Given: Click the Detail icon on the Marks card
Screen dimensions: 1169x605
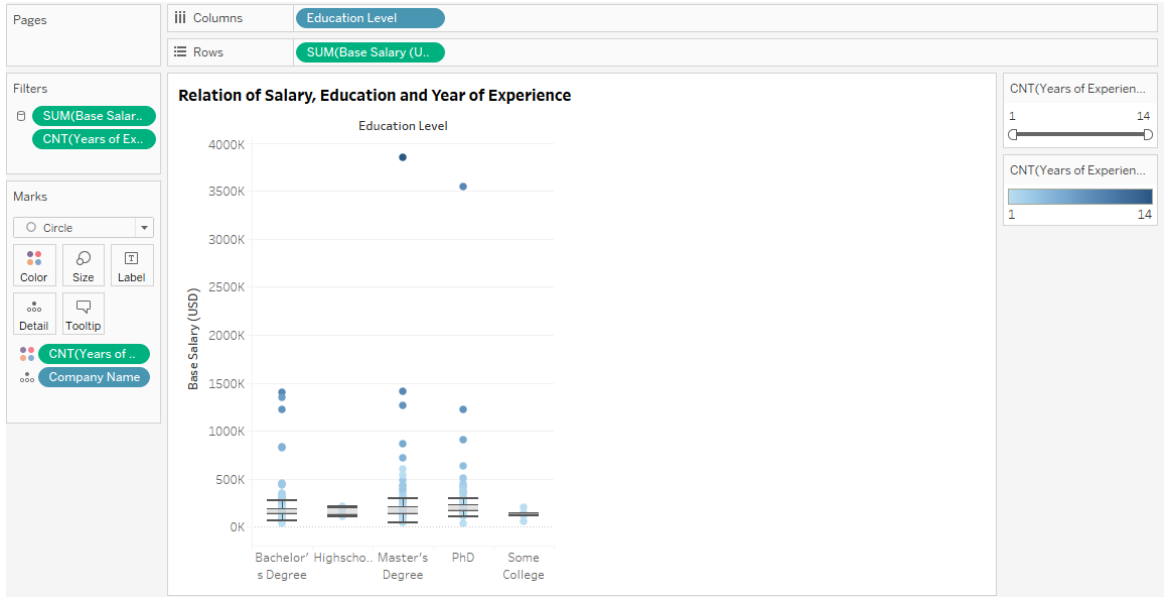Looking at the screenshot, I should (x=34, y=313).
